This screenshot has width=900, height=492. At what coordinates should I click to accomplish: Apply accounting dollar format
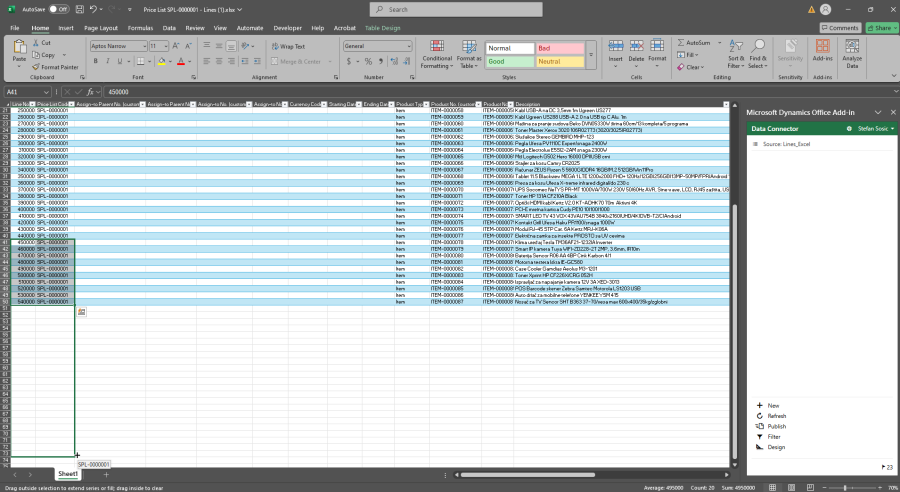click(348, 61)
